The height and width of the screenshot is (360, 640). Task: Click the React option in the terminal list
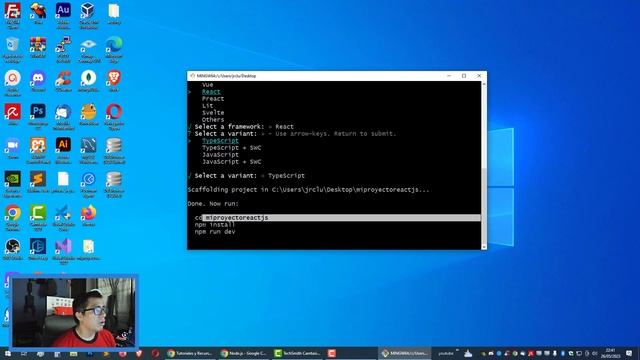(211, 92)
